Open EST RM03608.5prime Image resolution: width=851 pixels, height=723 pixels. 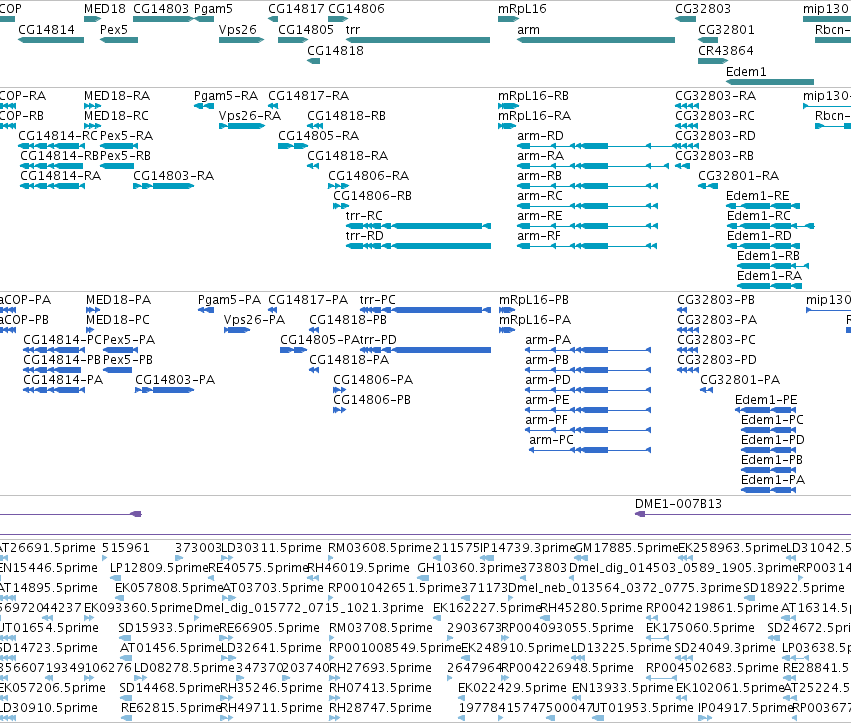point(380,548)
